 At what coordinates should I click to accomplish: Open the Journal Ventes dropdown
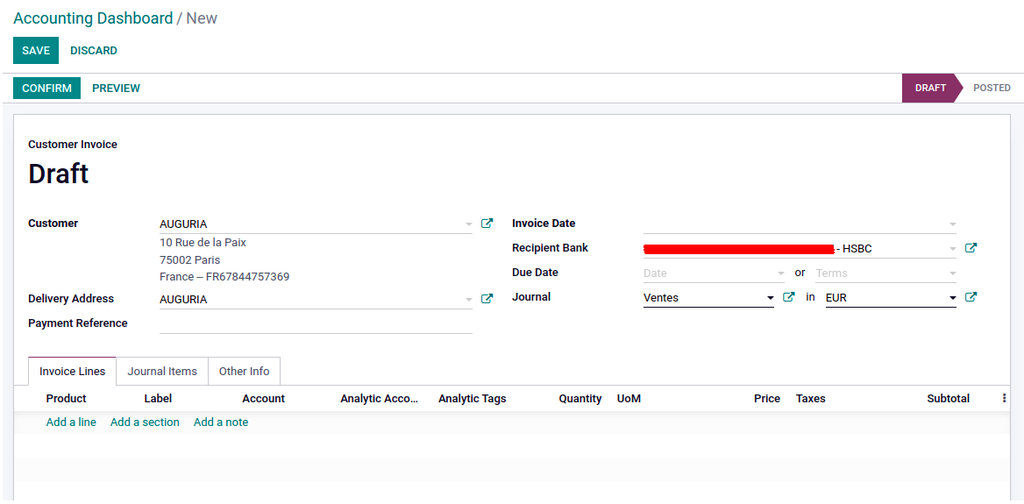pos(770,298)
